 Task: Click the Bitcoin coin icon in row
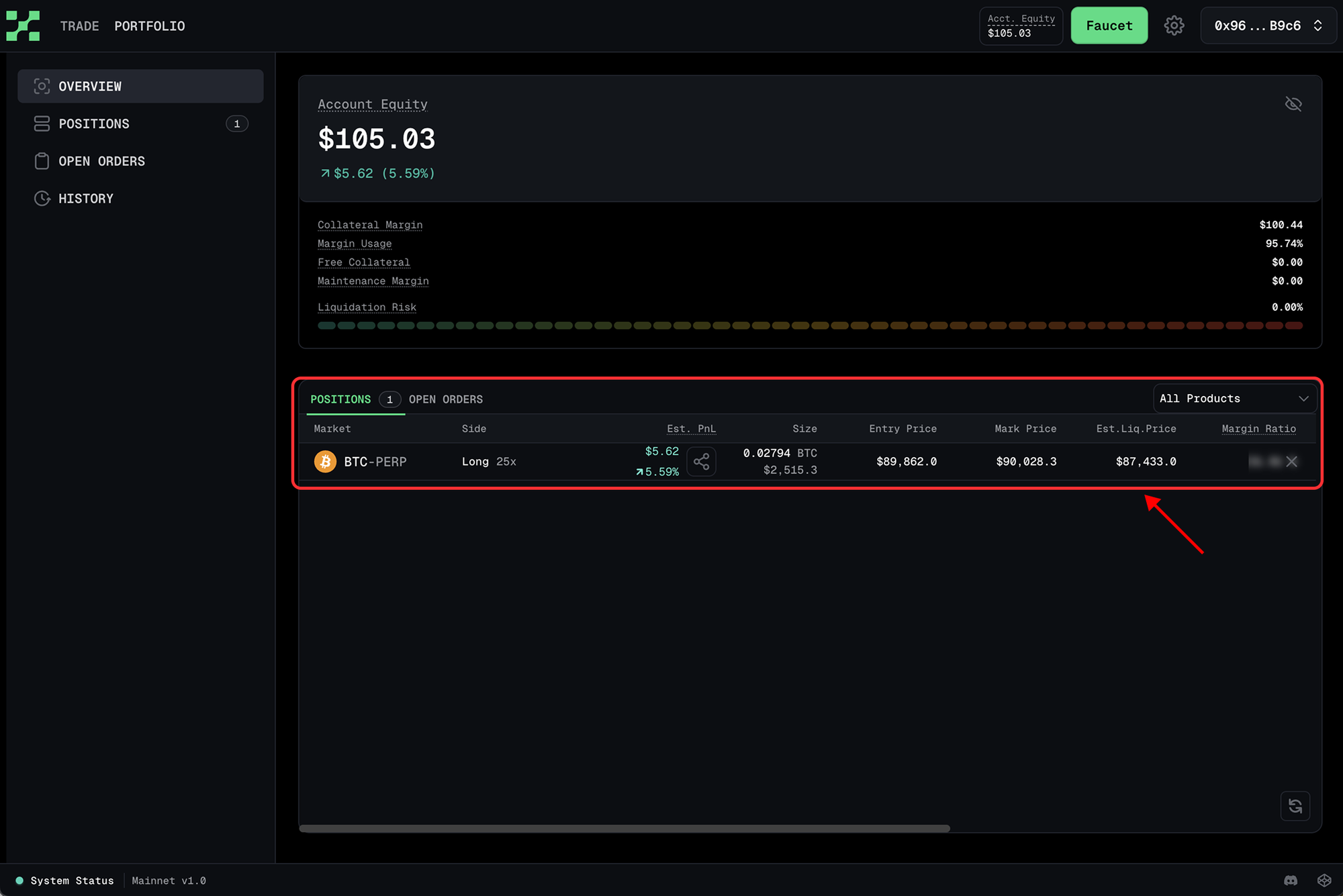[326, 462]
